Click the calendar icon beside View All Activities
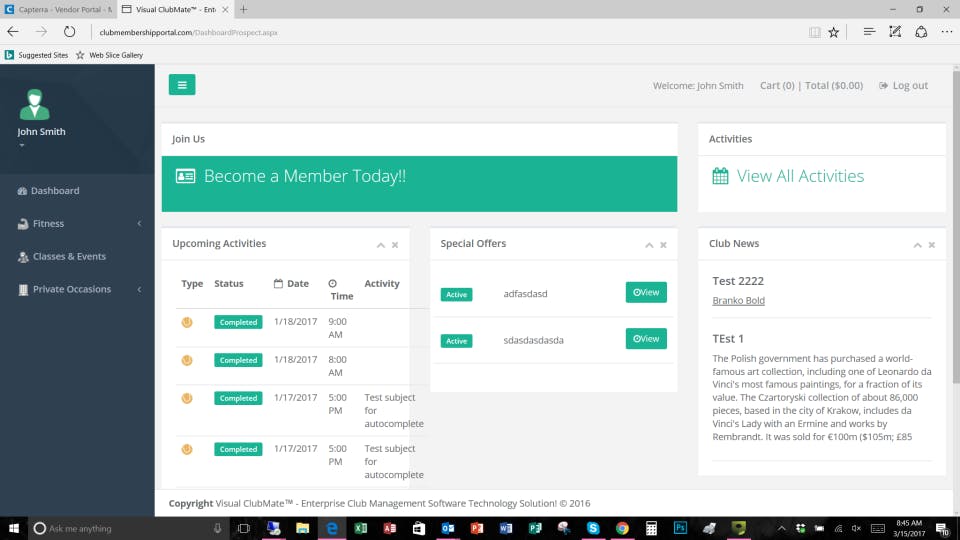 pos(720,176)
